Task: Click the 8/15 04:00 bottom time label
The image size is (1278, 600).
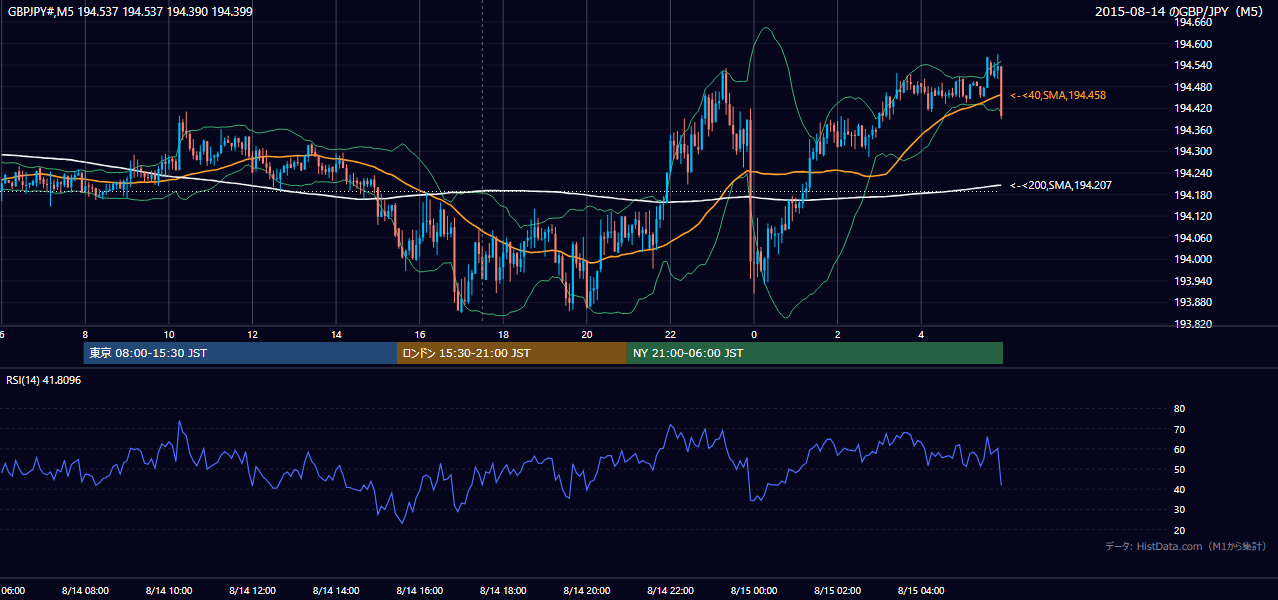Action: pos(922,591)
